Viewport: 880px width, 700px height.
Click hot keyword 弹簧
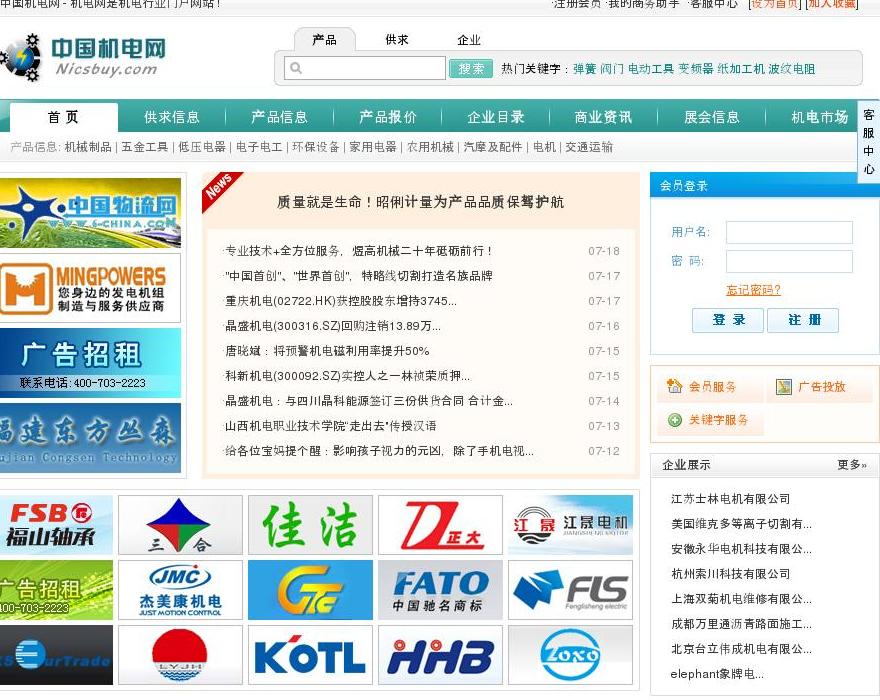click(x=584, y=68)
